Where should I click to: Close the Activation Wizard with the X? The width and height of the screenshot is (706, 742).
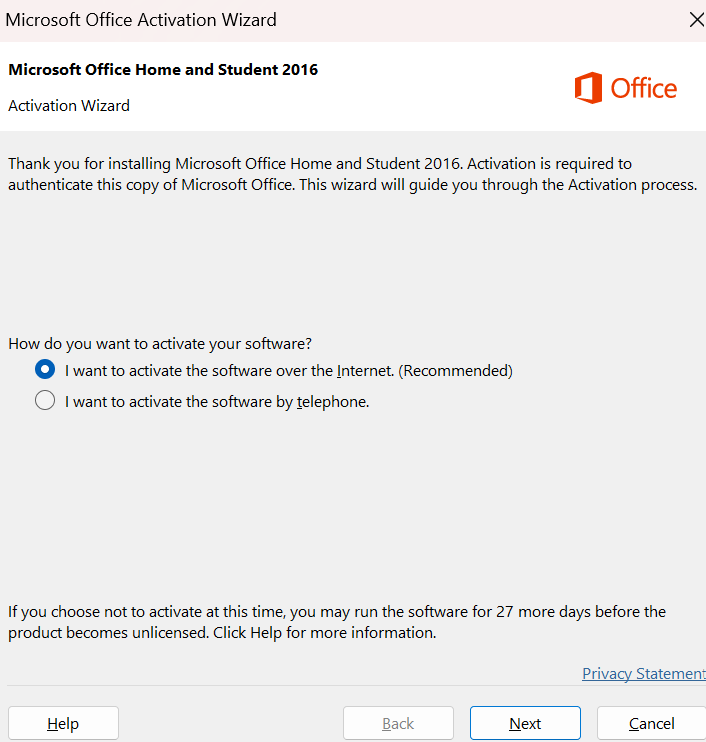697,20
